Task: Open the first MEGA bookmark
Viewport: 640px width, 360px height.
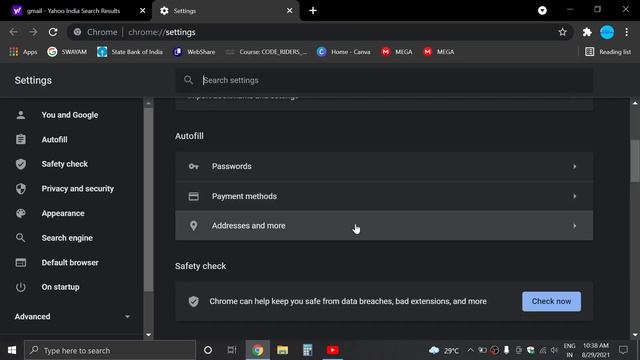Action: click(397, 52)
